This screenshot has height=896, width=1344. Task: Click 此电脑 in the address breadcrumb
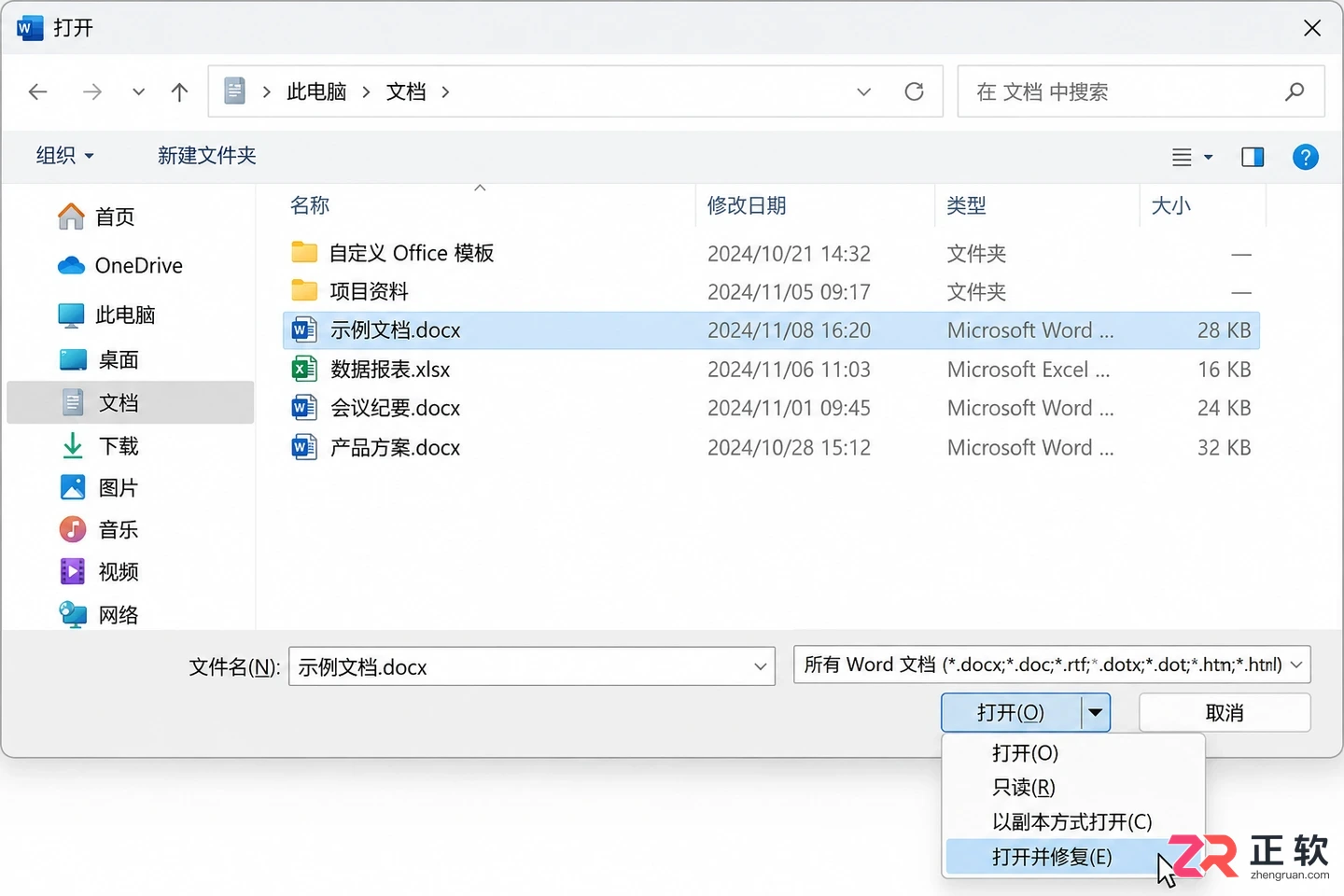tap(316, 91)
